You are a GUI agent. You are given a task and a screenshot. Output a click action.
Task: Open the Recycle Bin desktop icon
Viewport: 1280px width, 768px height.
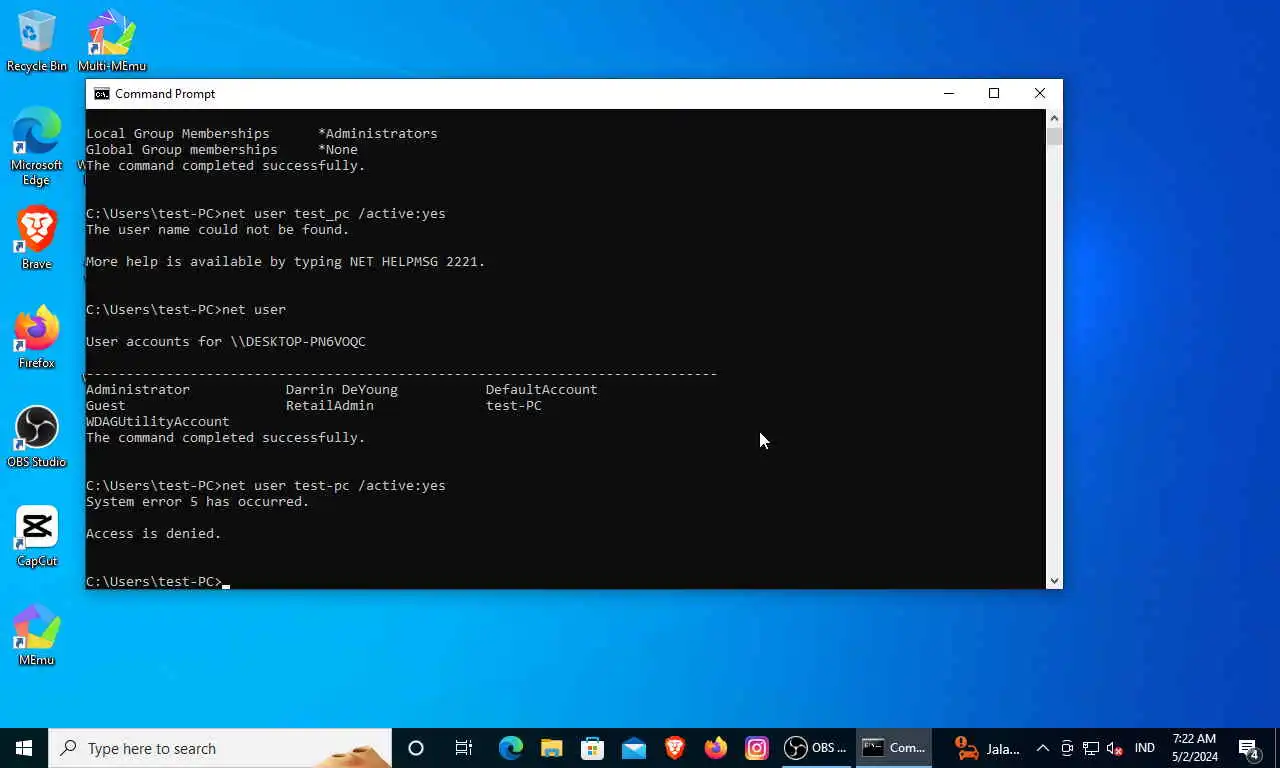tap(37, 40)
